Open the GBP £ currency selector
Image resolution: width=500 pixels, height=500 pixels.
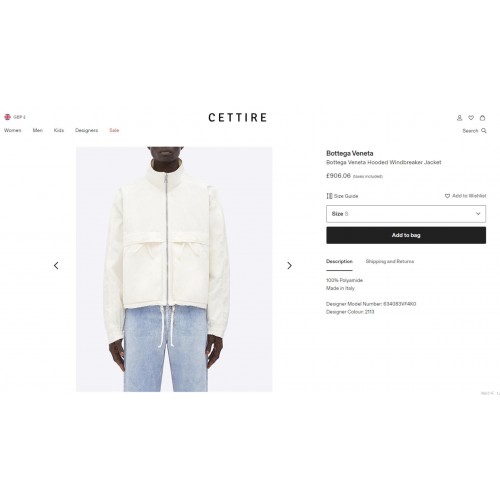point(19,117)
